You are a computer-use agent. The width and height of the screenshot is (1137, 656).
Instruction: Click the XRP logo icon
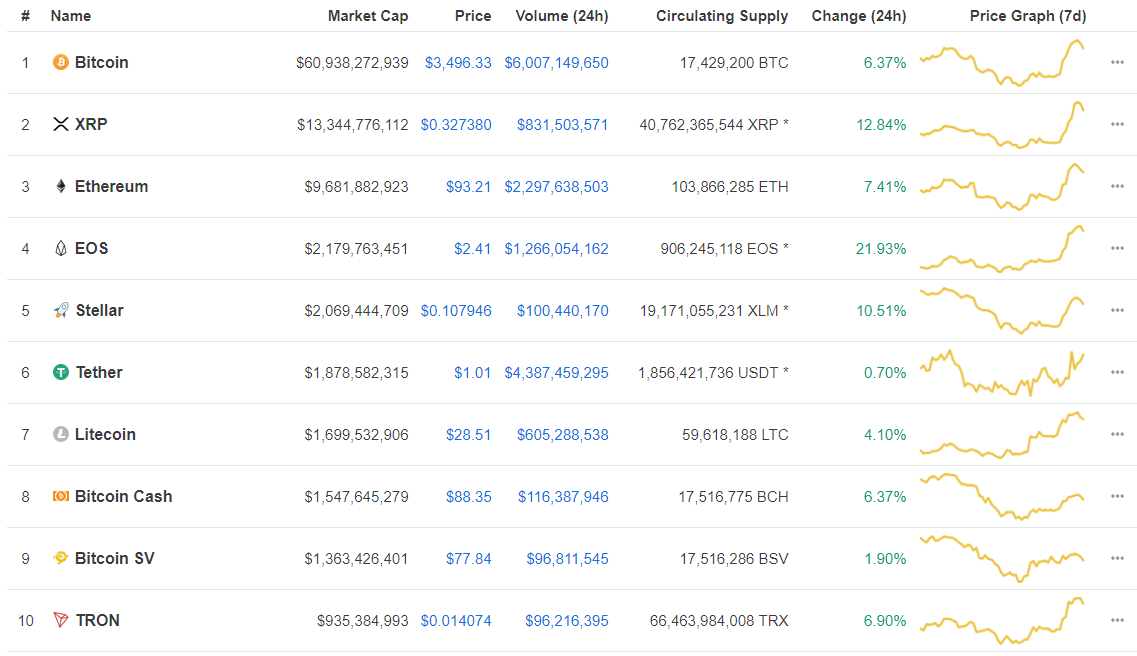pyautogui.click(x=61, y=124)
